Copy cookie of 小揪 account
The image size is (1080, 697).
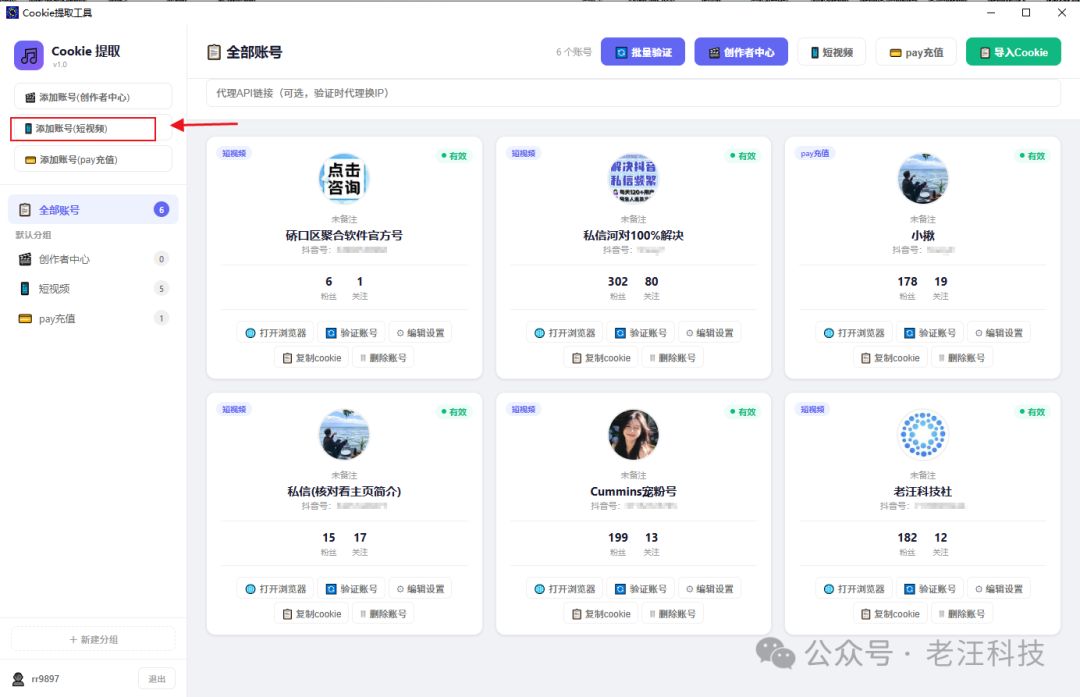pos(890,357)
